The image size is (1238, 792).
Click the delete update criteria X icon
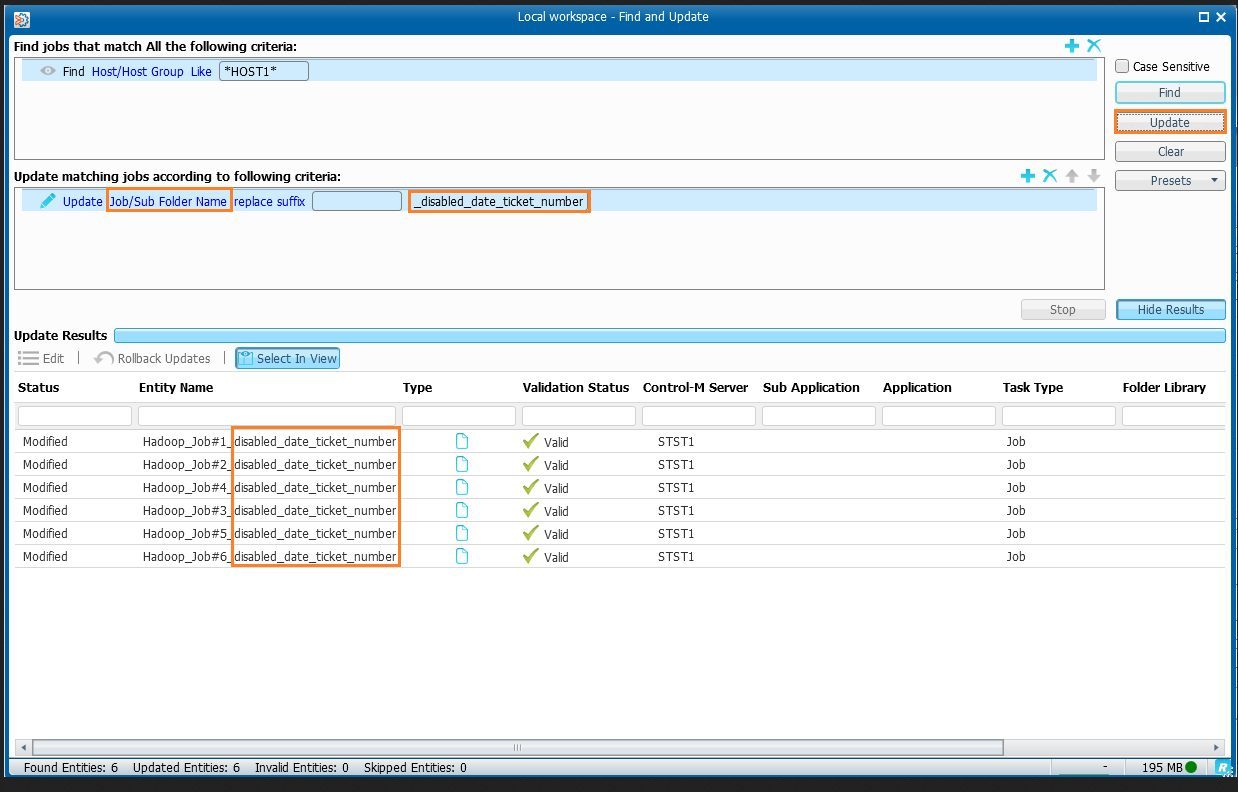click(x=1050, y=176)
